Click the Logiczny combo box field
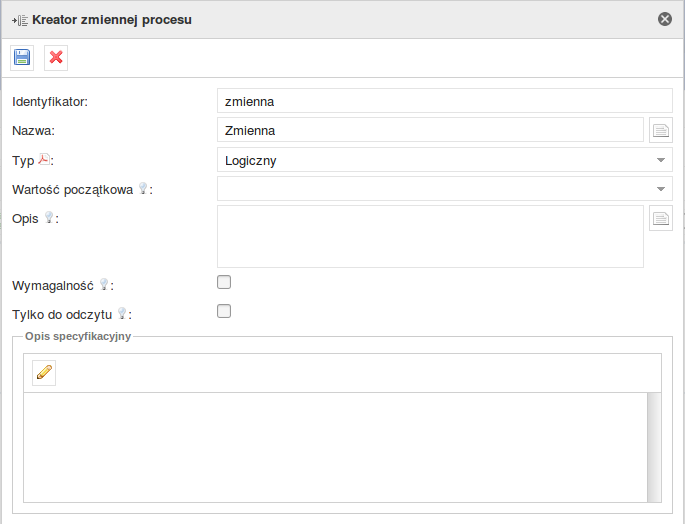This screenshot has width=685, height=524. pyautogui.click(x=445, y=160)
